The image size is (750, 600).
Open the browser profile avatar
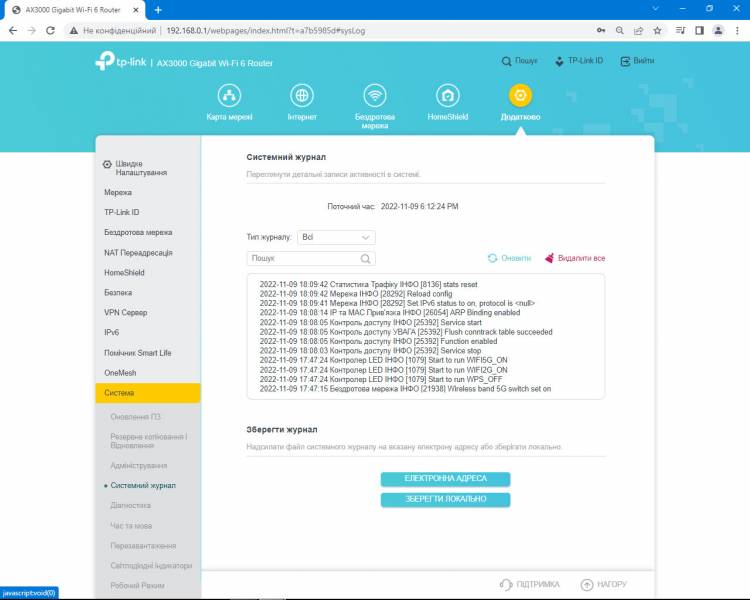(718, 31)
